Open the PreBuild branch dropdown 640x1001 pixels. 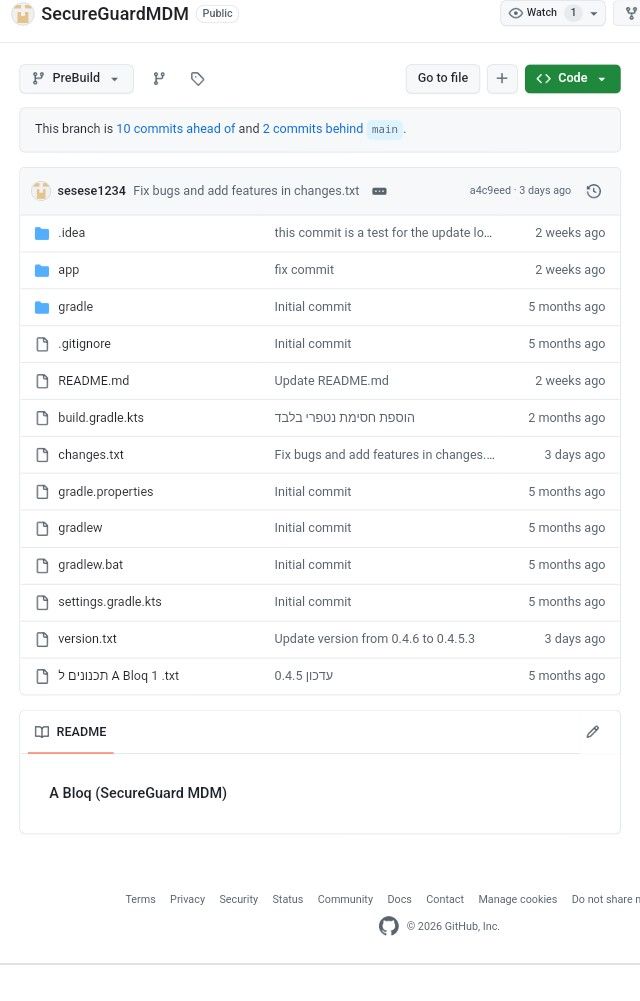[x=76, y=79]
